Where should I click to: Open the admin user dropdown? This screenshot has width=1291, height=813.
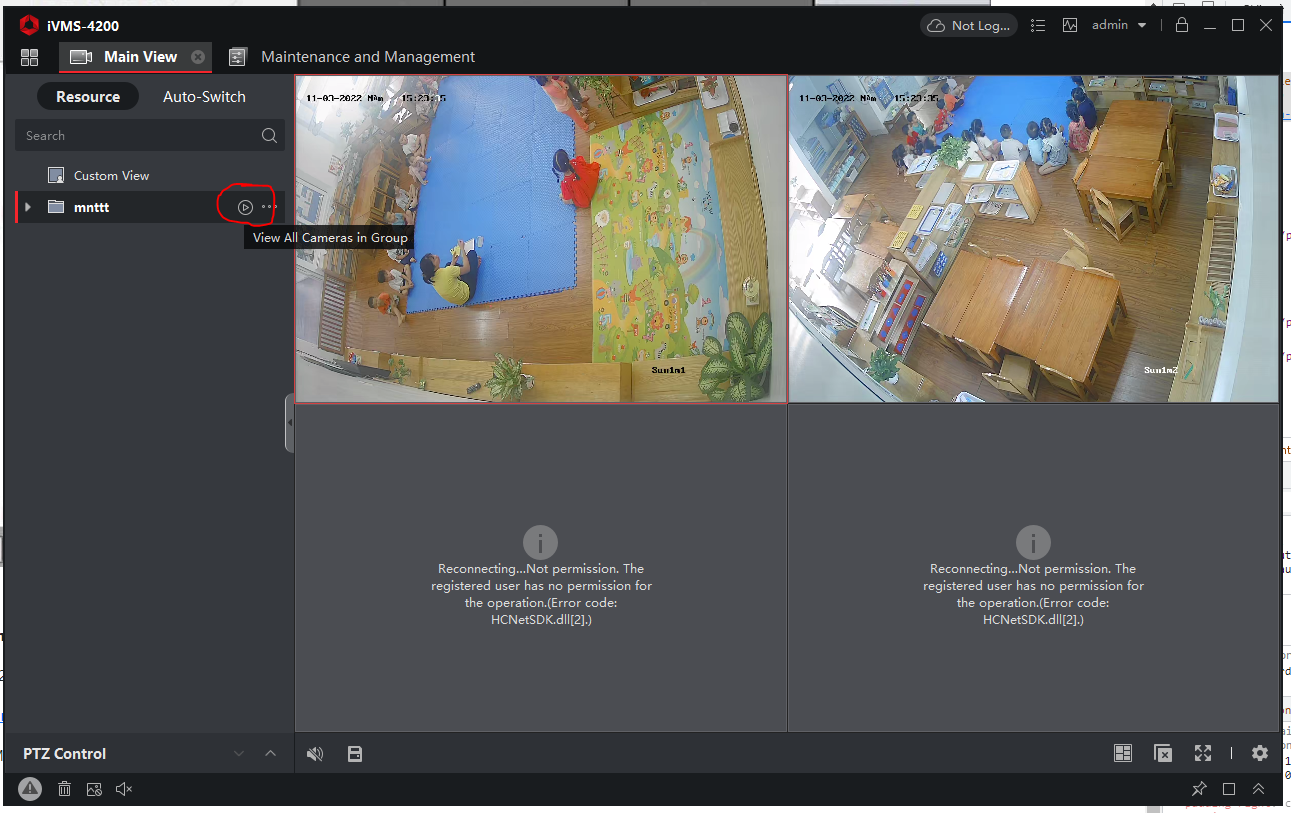1119,25
